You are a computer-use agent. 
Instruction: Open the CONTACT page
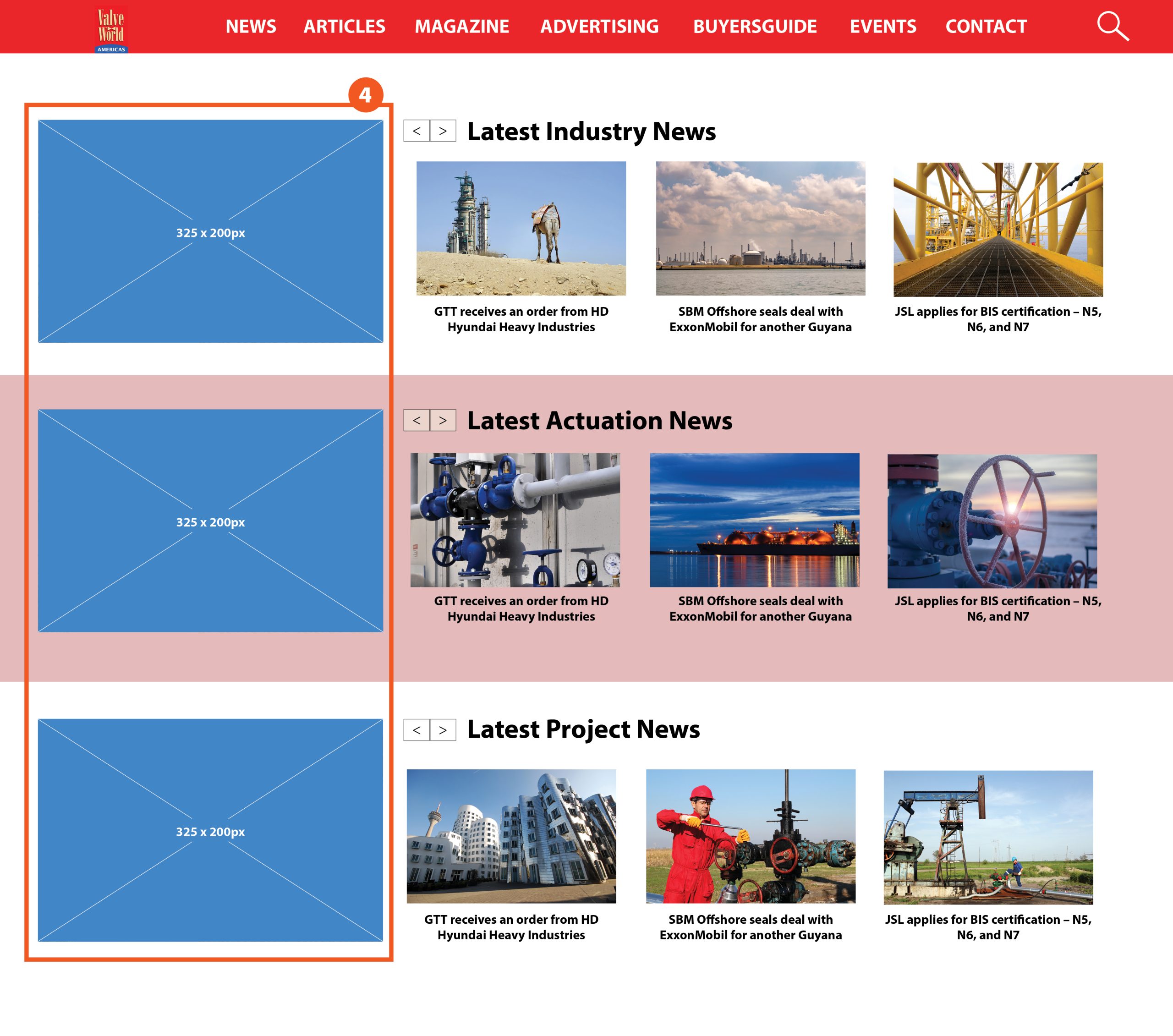[986, 27]
